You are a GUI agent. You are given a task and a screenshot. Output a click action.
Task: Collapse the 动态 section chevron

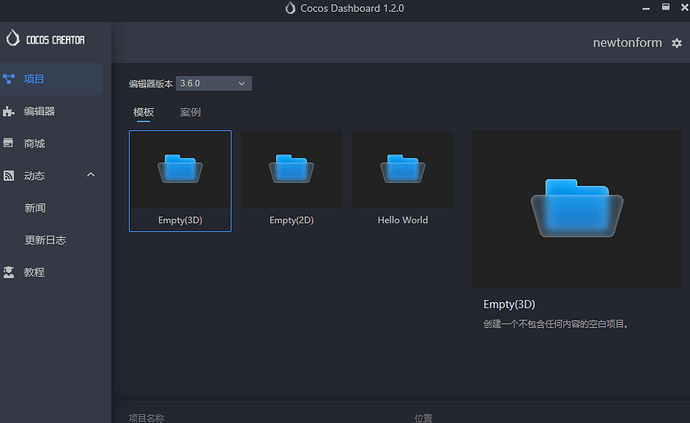point(91,175)
